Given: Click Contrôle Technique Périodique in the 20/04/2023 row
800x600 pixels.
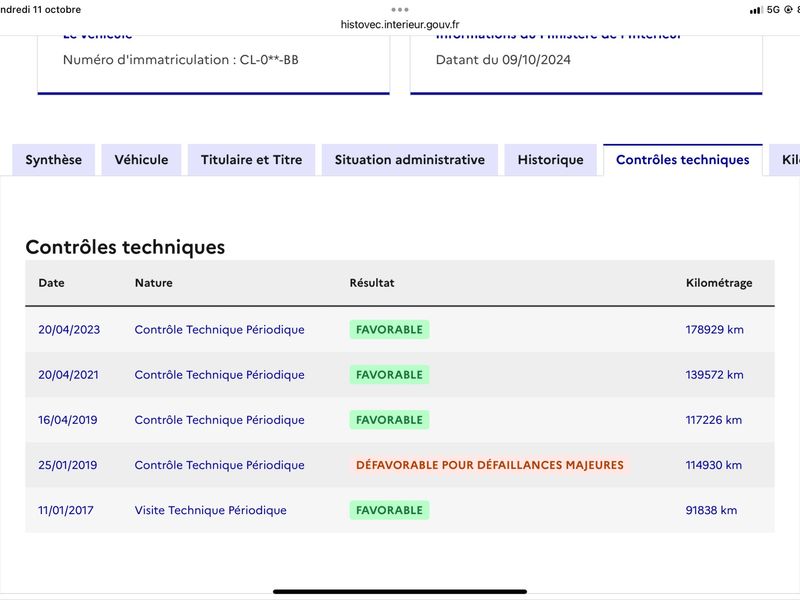Looking at the screenshot, I should tap(219, 330).
